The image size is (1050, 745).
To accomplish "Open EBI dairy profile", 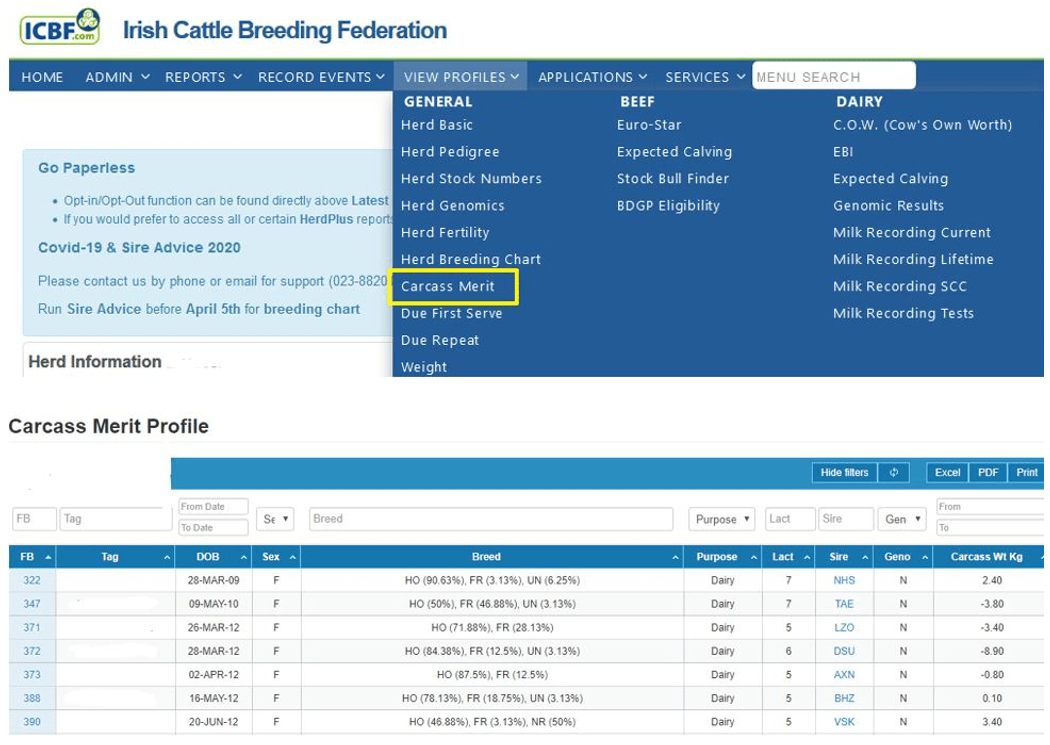I will click(x=843, y=152).
